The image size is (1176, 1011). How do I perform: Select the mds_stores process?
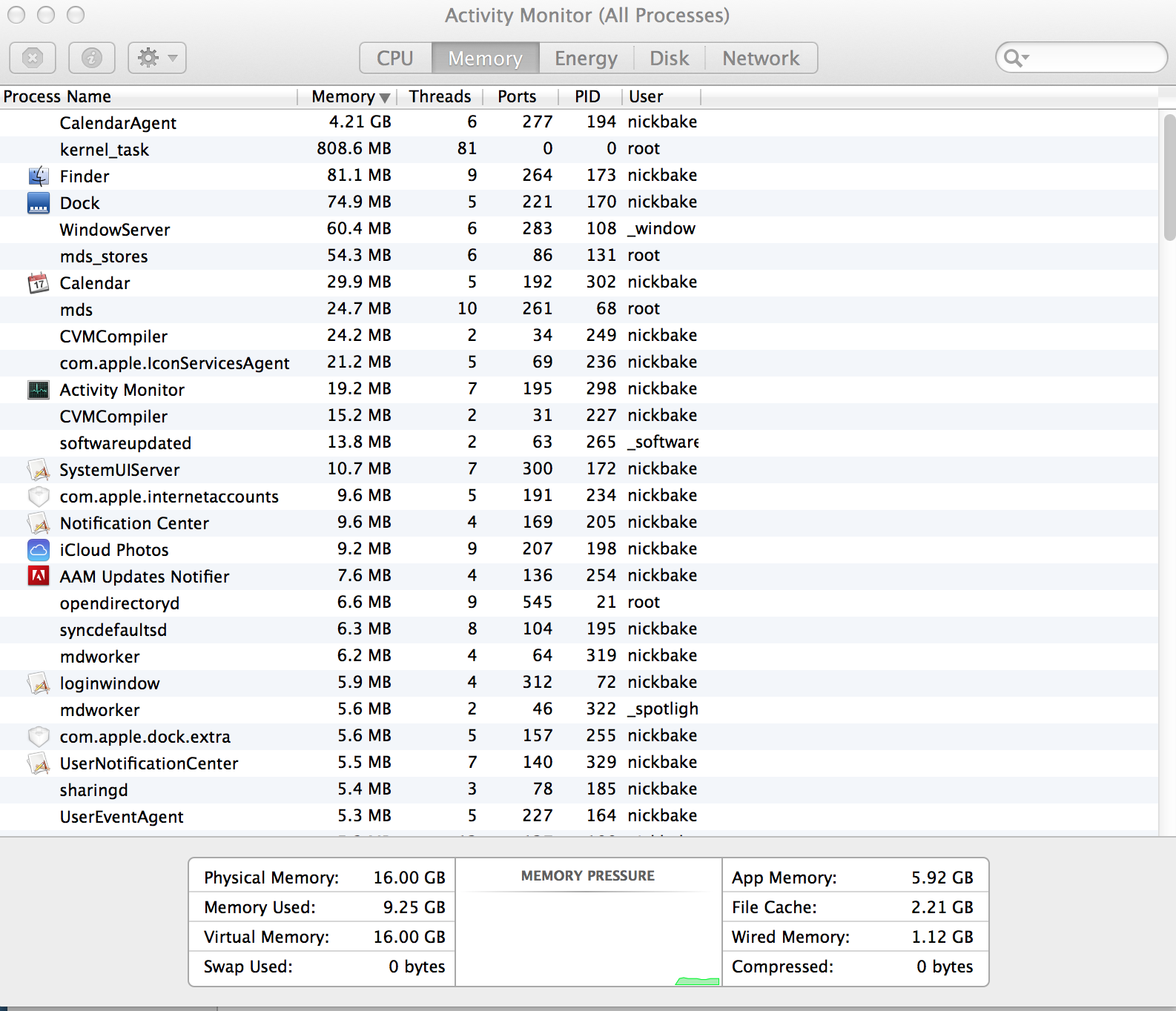tap(579, 256)
